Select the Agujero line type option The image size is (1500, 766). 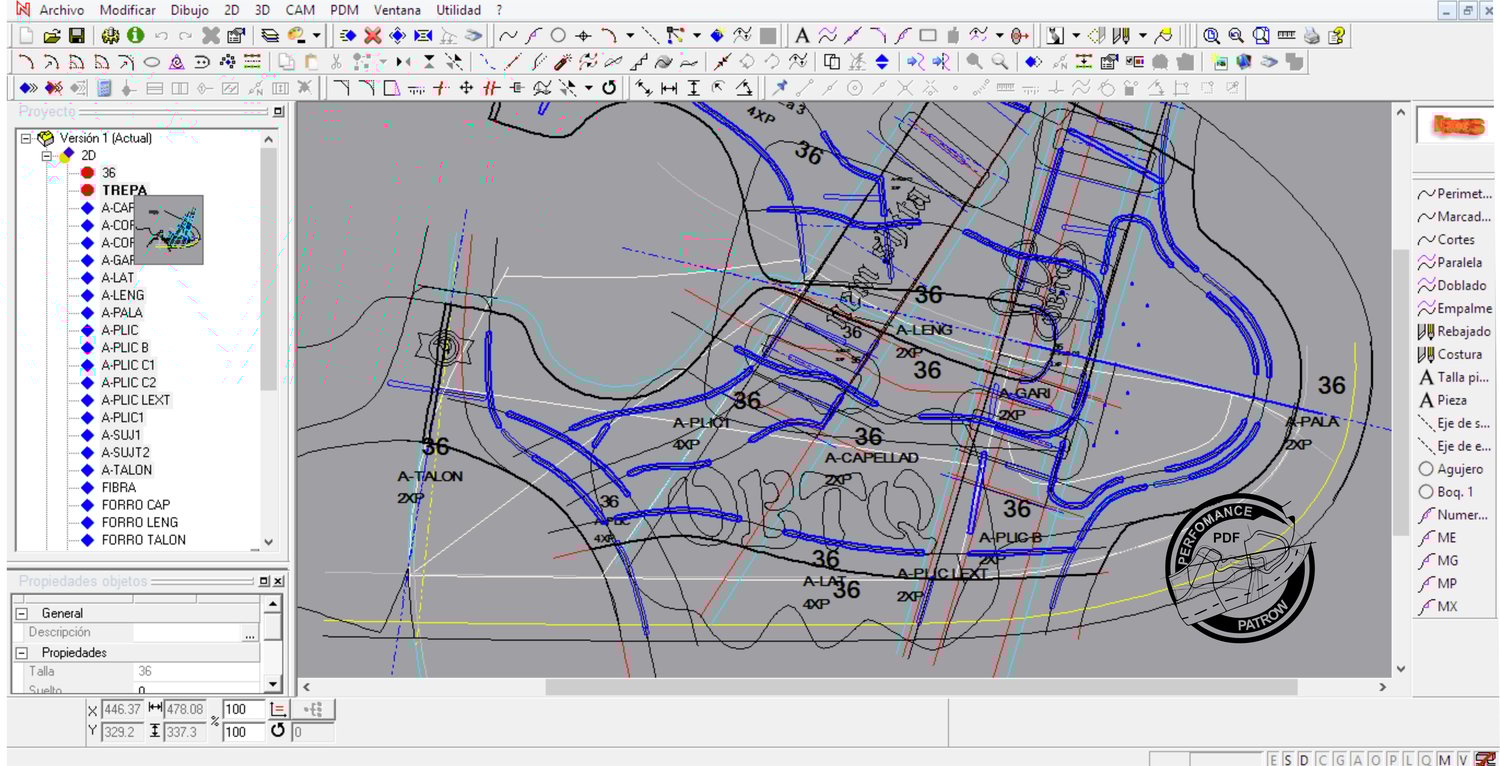pos(1459,469)
